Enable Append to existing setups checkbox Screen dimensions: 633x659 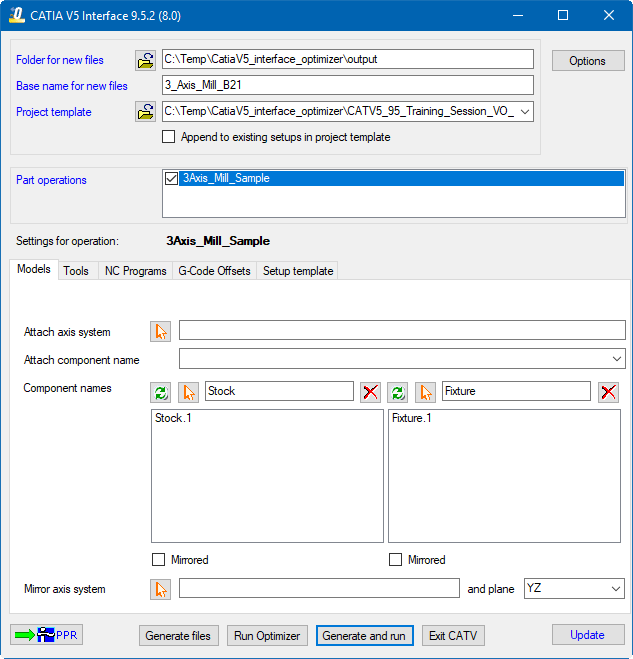(169, 137)
